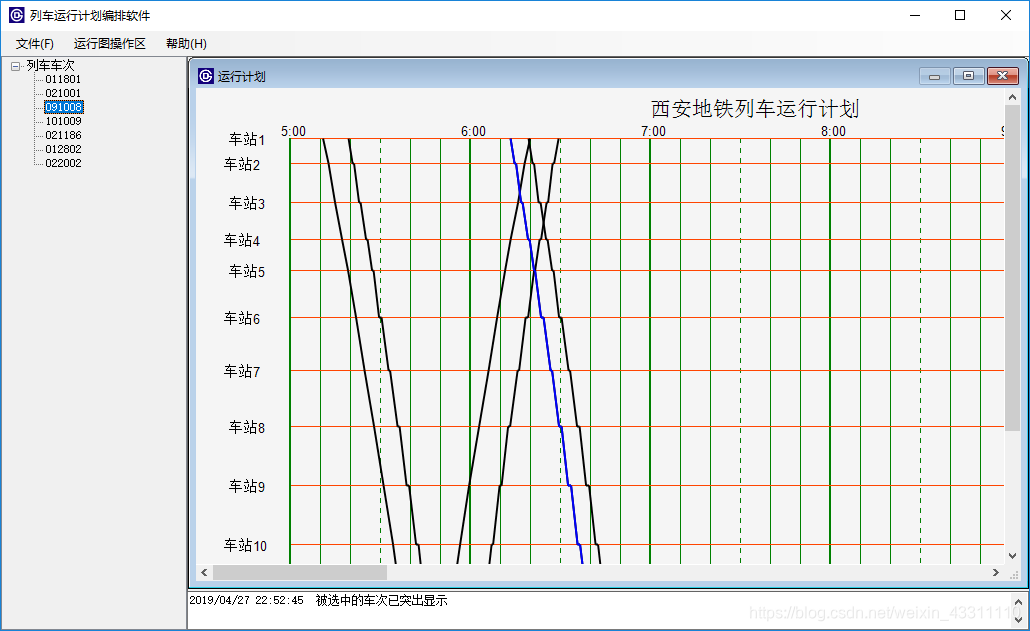Click the 6:00 time label
This screenshot has width=1030, height=631.
[473, 131]
